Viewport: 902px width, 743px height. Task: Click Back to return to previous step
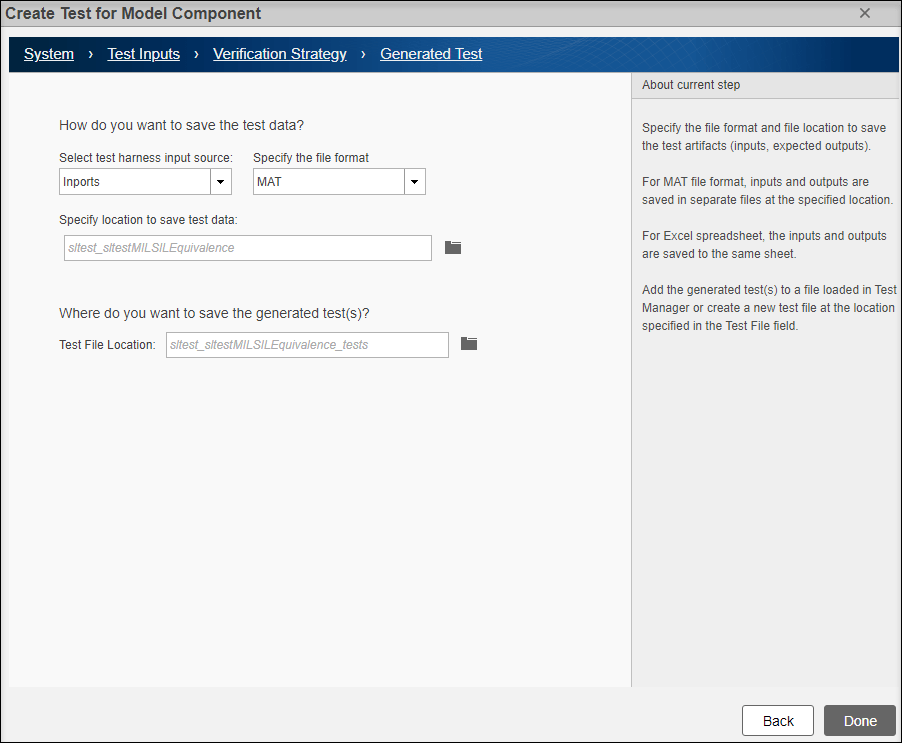777,720
